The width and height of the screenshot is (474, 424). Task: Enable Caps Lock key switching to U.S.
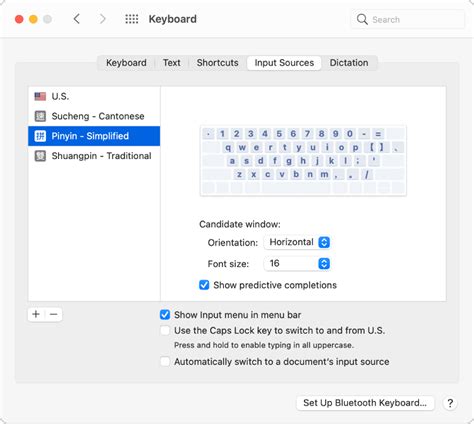coord(165,330)
